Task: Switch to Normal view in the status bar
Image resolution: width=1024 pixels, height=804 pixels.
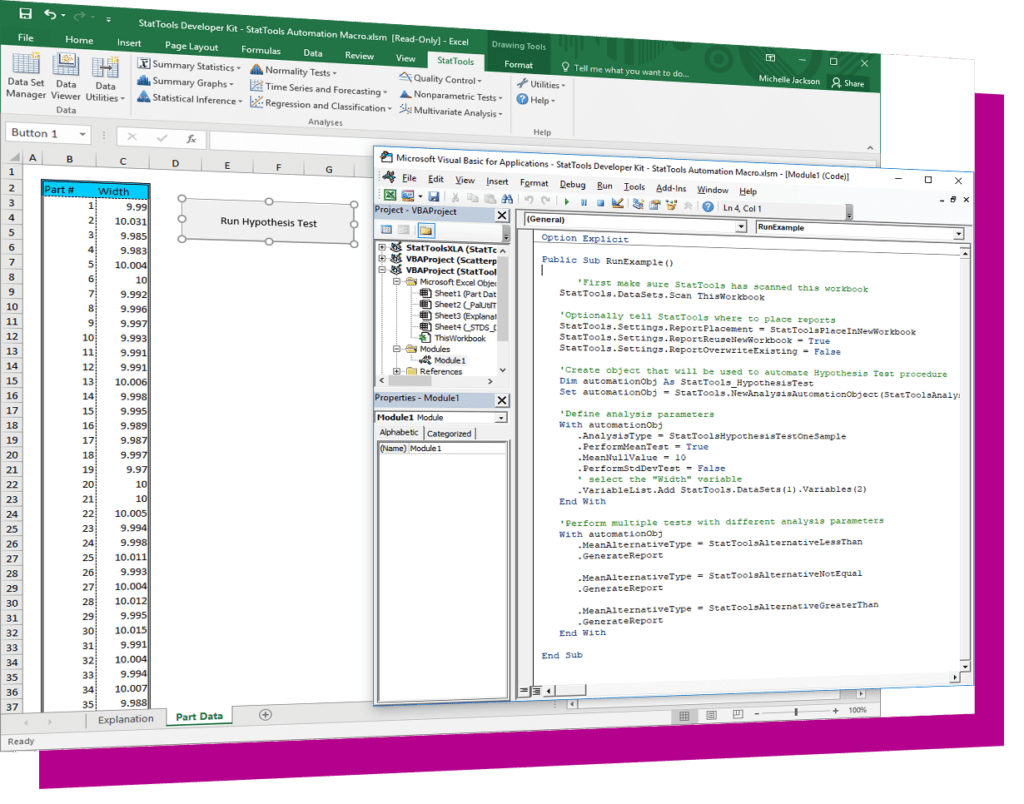Action: [x=686, y=715]
